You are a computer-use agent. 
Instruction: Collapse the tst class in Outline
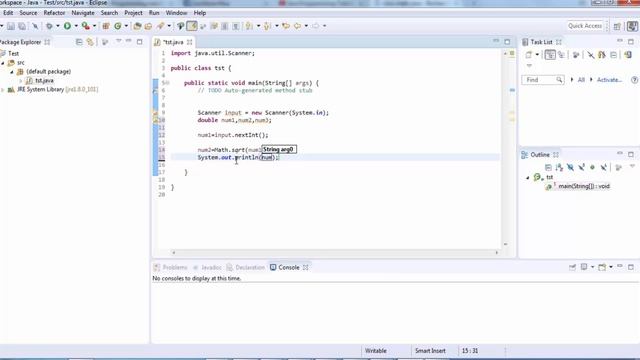(x=527, y=178)
